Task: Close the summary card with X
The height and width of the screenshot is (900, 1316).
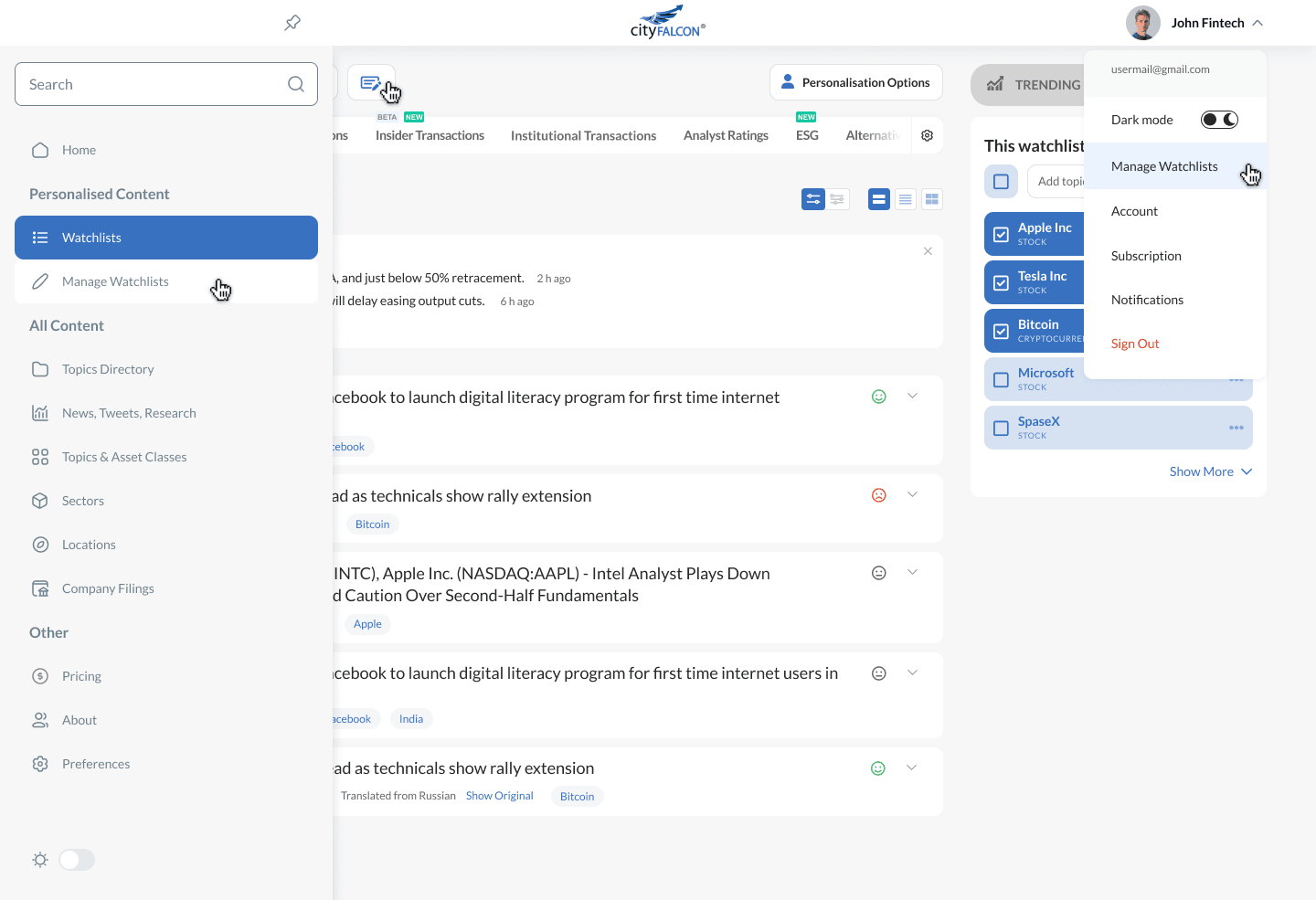Action: (x=928, y=251)
